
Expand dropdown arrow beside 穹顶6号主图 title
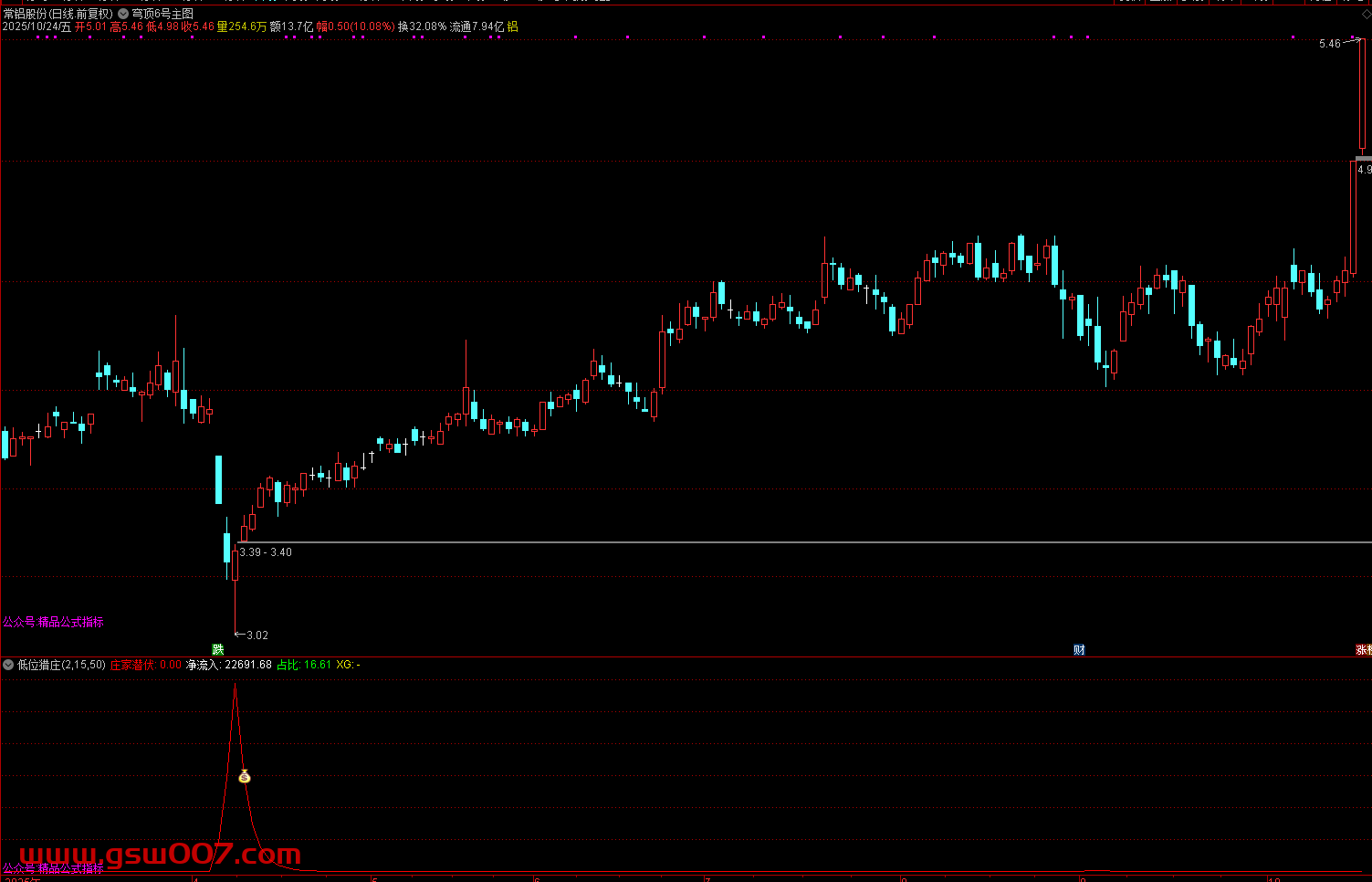coord(123,14)
